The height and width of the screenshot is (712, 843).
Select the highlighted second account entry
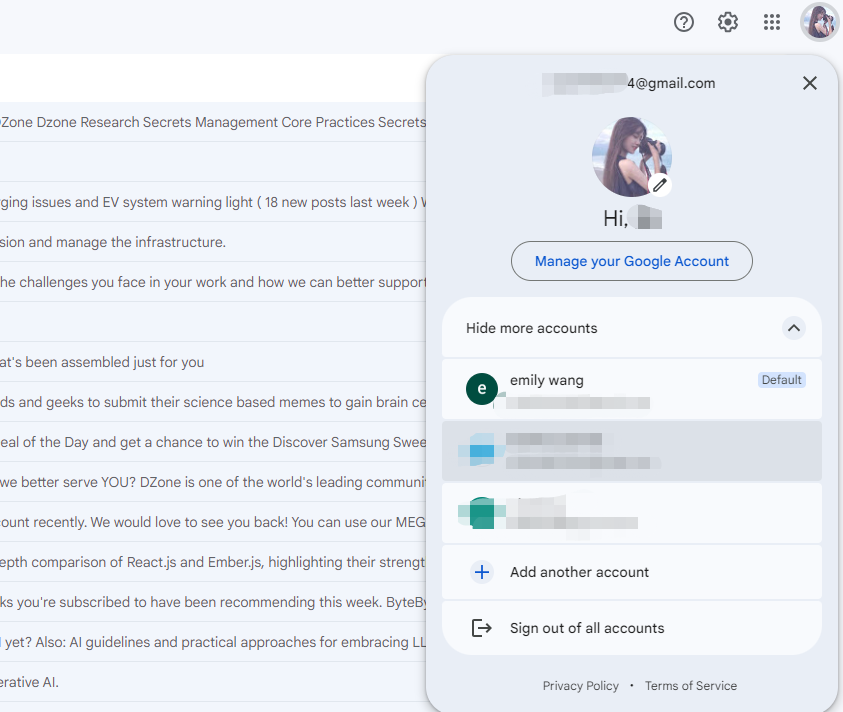631,451
